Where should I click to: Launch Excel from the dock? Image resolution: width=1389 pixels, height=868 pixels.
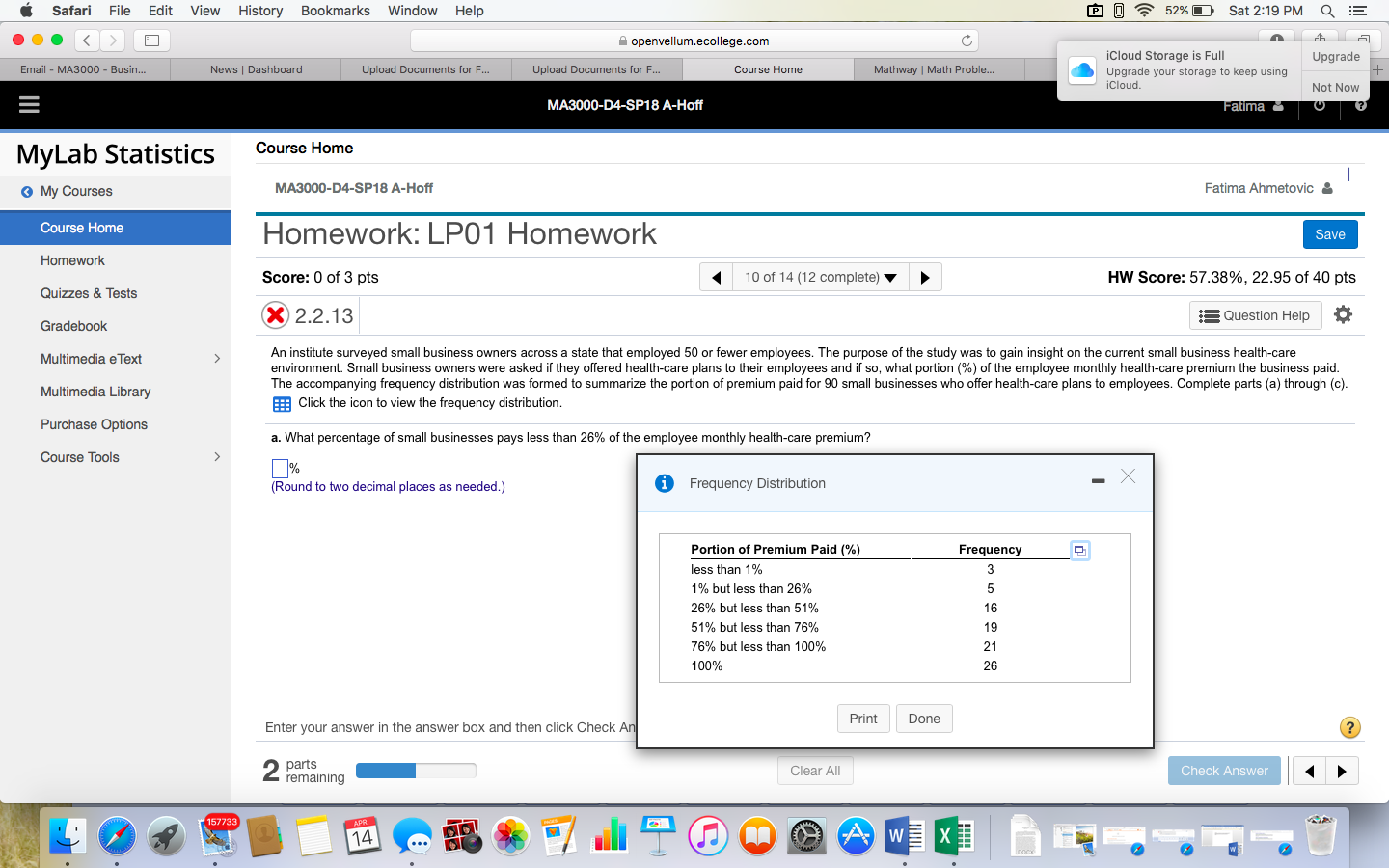[953, 836]
